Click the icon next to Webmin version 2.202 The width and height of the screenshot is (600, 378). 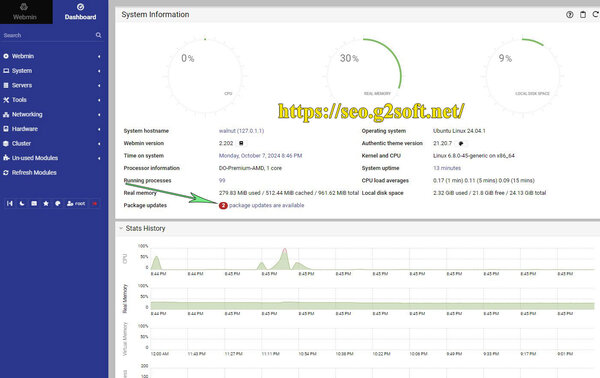[x=241, y=143]
